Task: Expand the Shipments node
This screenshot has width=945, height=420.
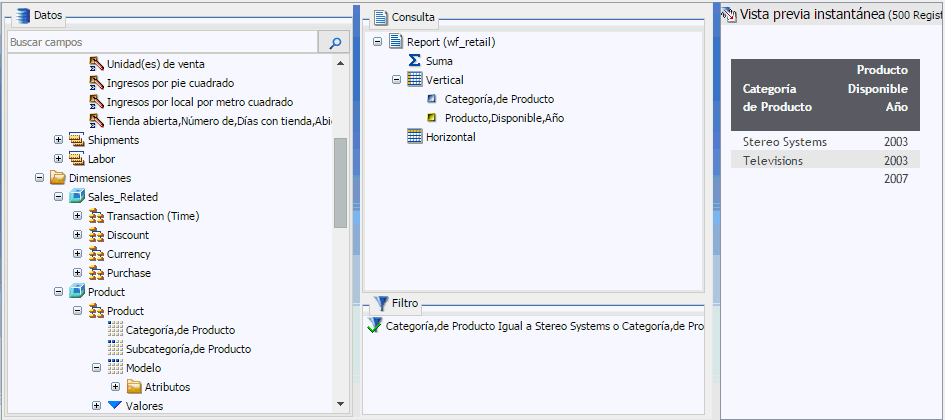Action: (58, 140)
